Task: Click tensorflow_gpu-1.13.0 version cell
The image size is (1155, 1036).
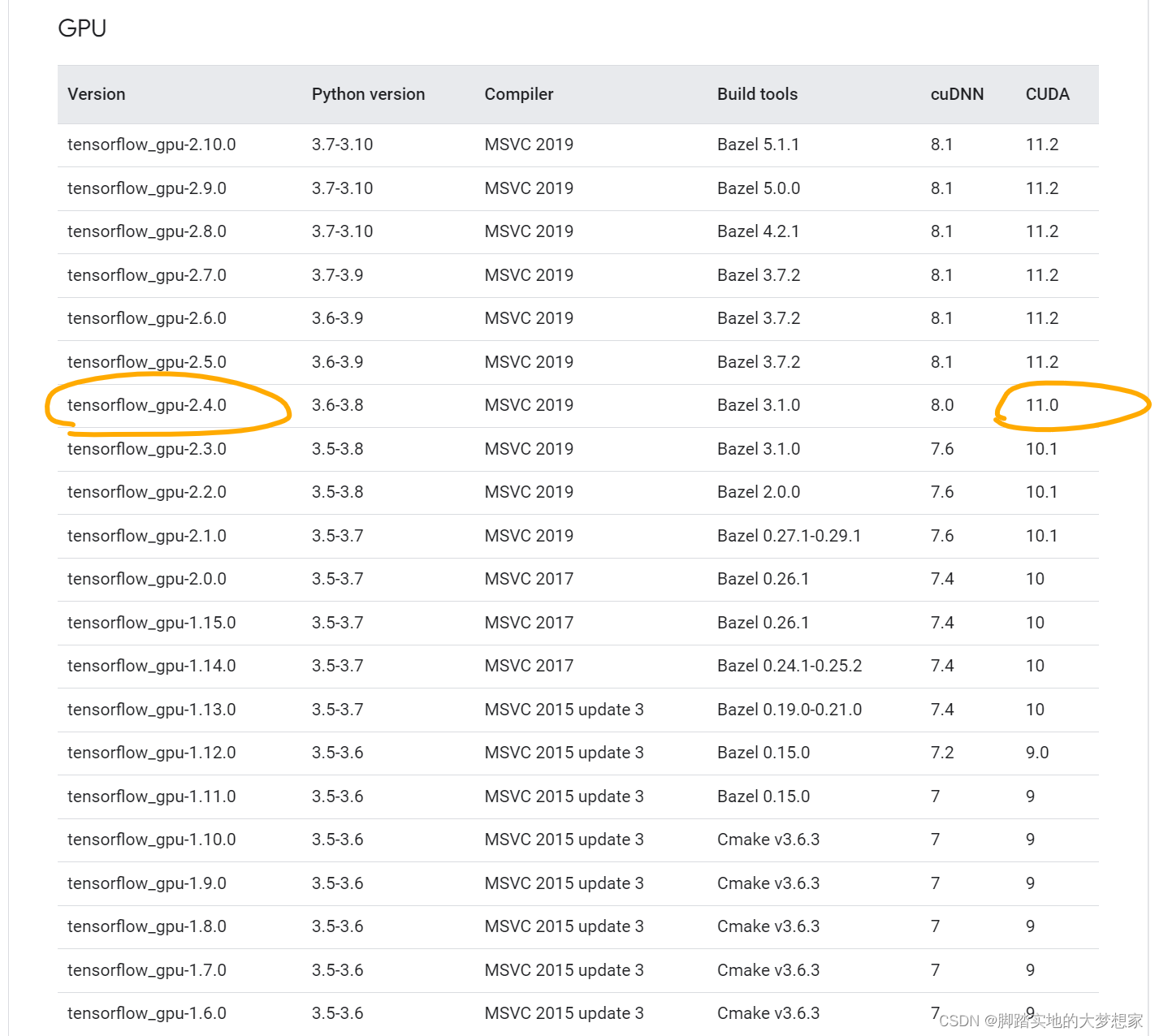Action: click(x=152, y=710)
